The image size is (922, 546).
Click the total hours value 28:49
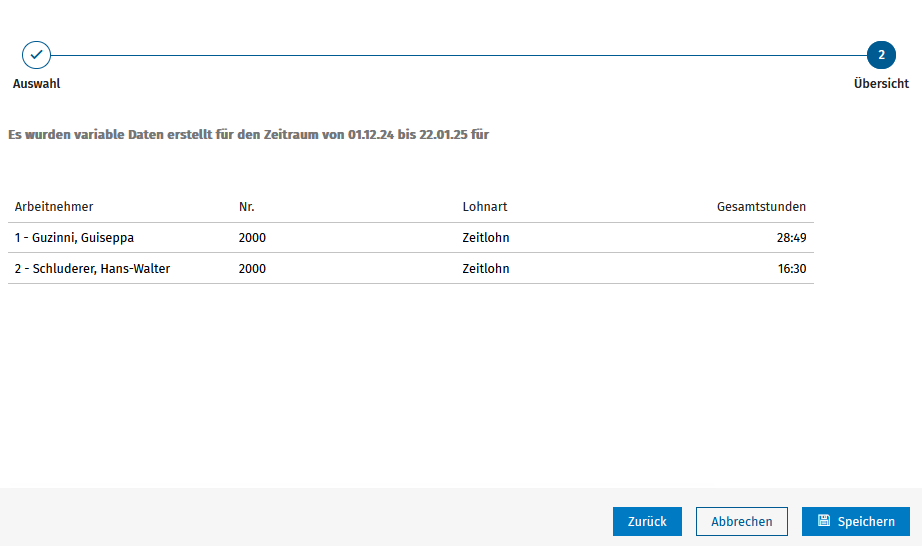pos(791,238)
